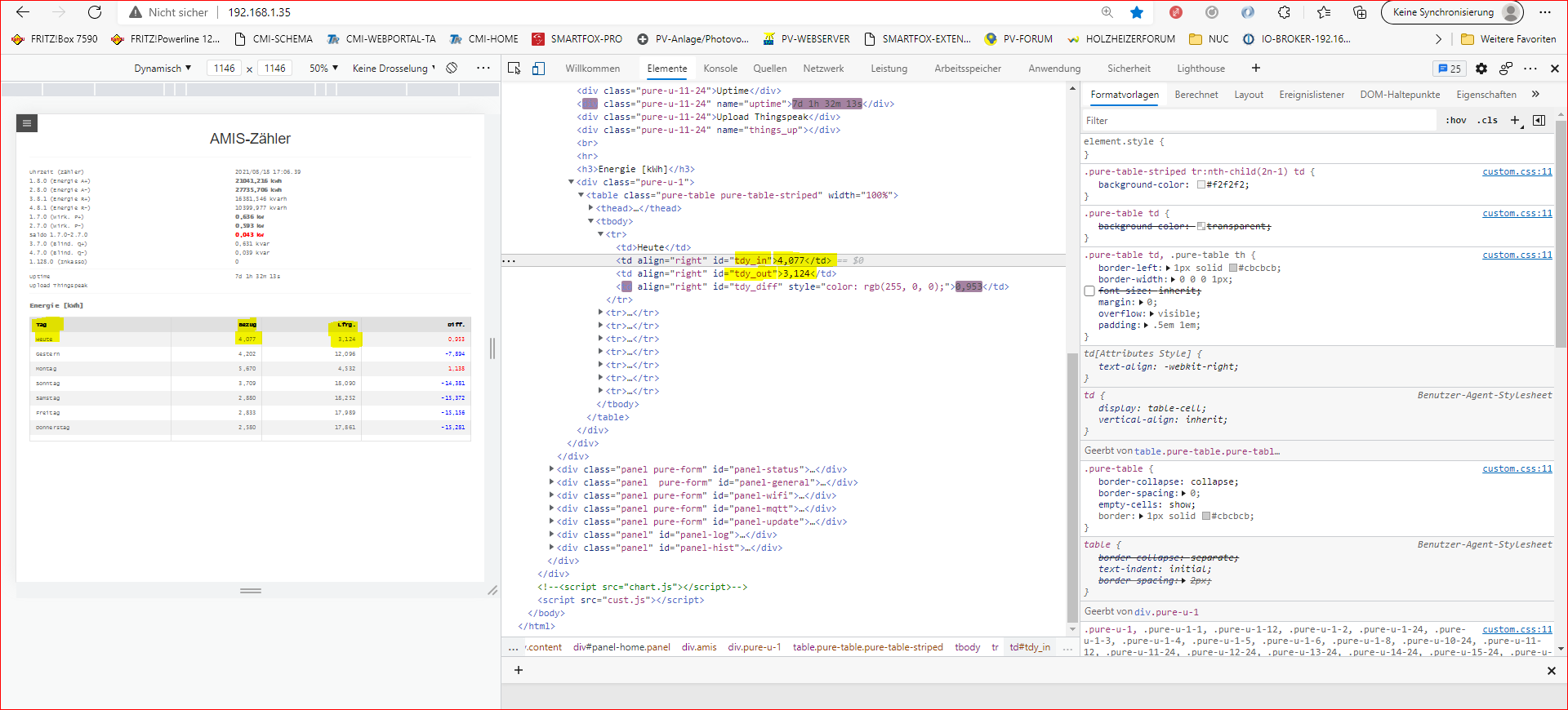Open 50% zoom dropdown
1568x710 pixels.
[x=323, y=69]
